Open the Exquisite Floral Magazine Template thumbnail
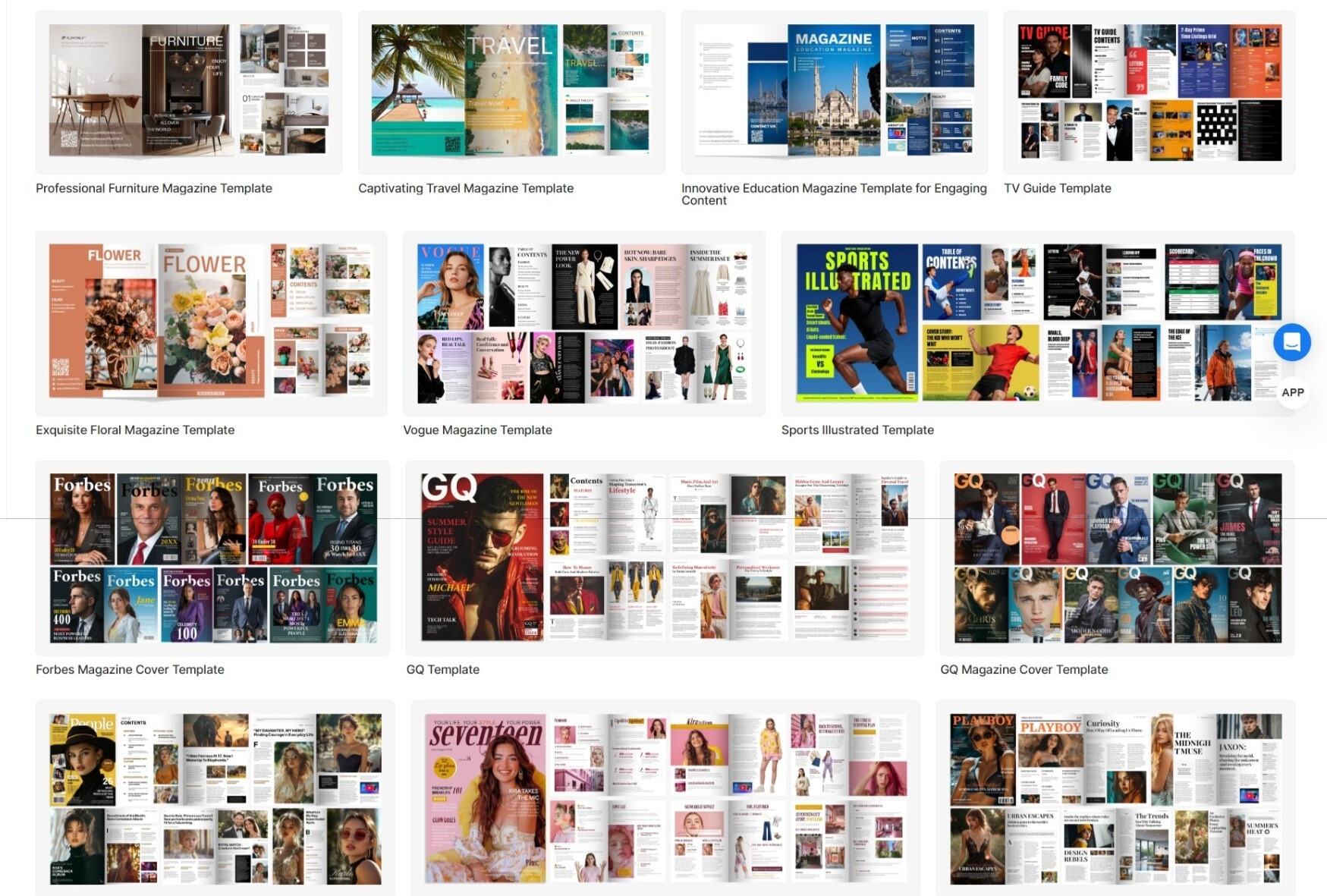 [211, 324]
